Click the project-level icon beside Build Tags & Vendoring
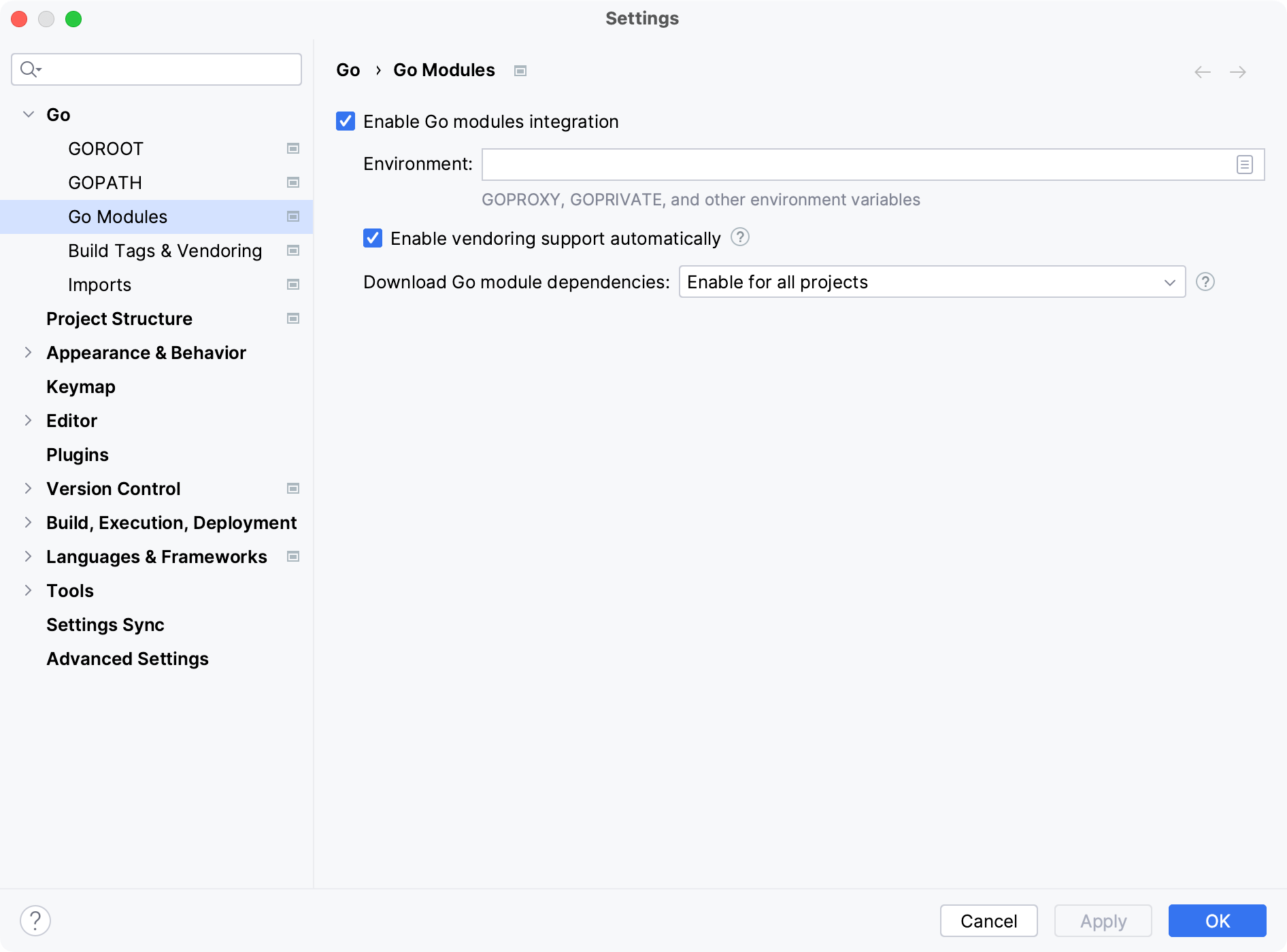The image size is (1287, 952). click(293, 250)
